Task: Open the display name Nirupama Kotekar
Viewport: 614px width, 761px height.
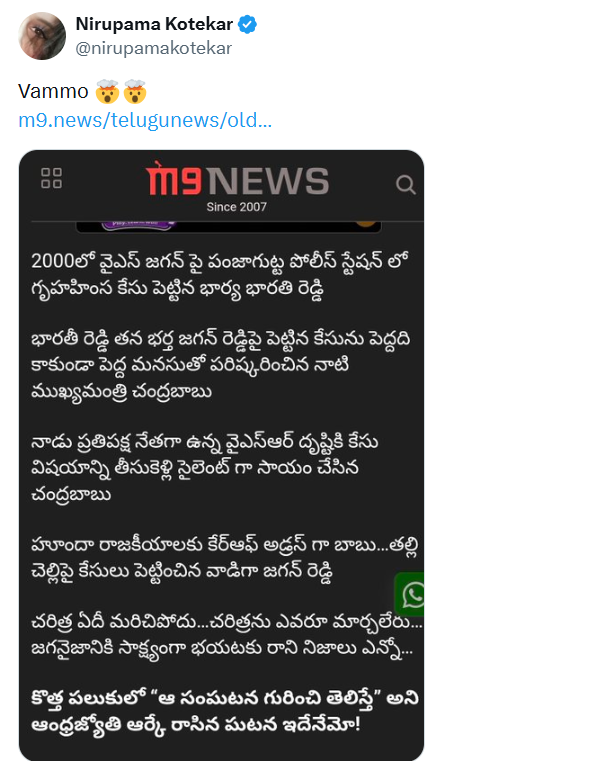Action: (154, 24)
